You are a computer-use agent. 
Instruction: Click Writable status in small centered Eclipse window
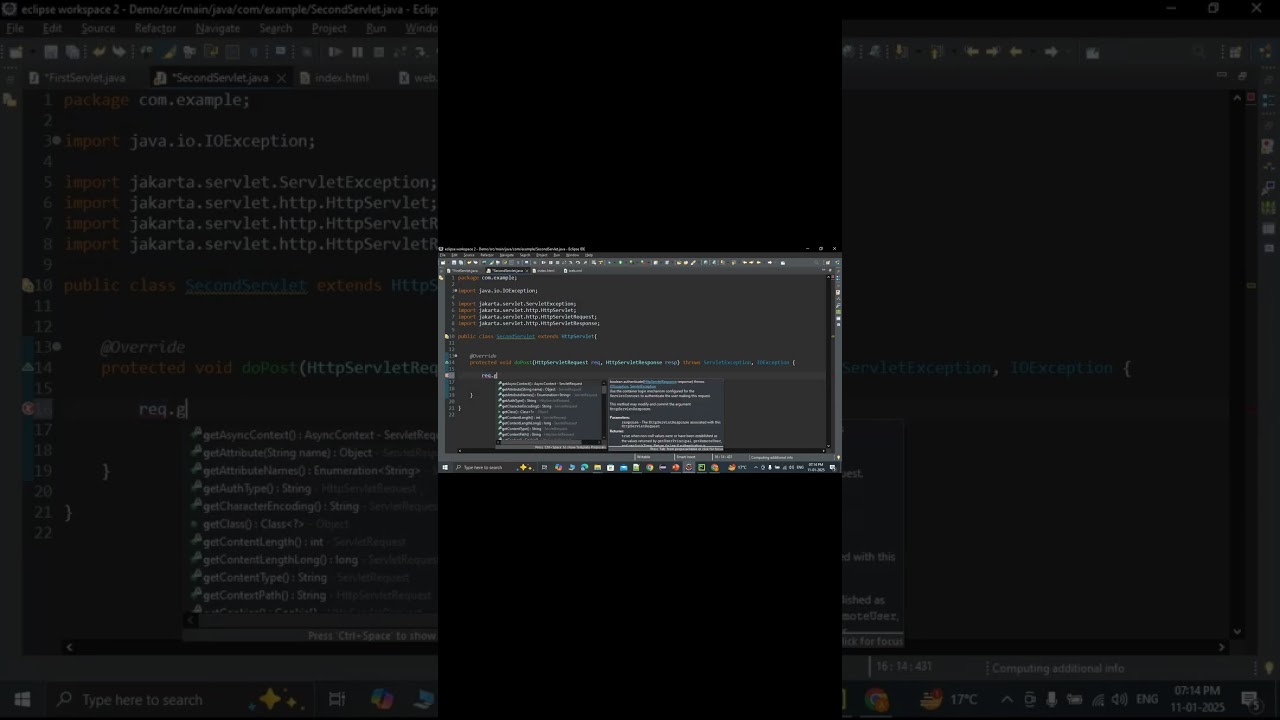click(643, 457)
